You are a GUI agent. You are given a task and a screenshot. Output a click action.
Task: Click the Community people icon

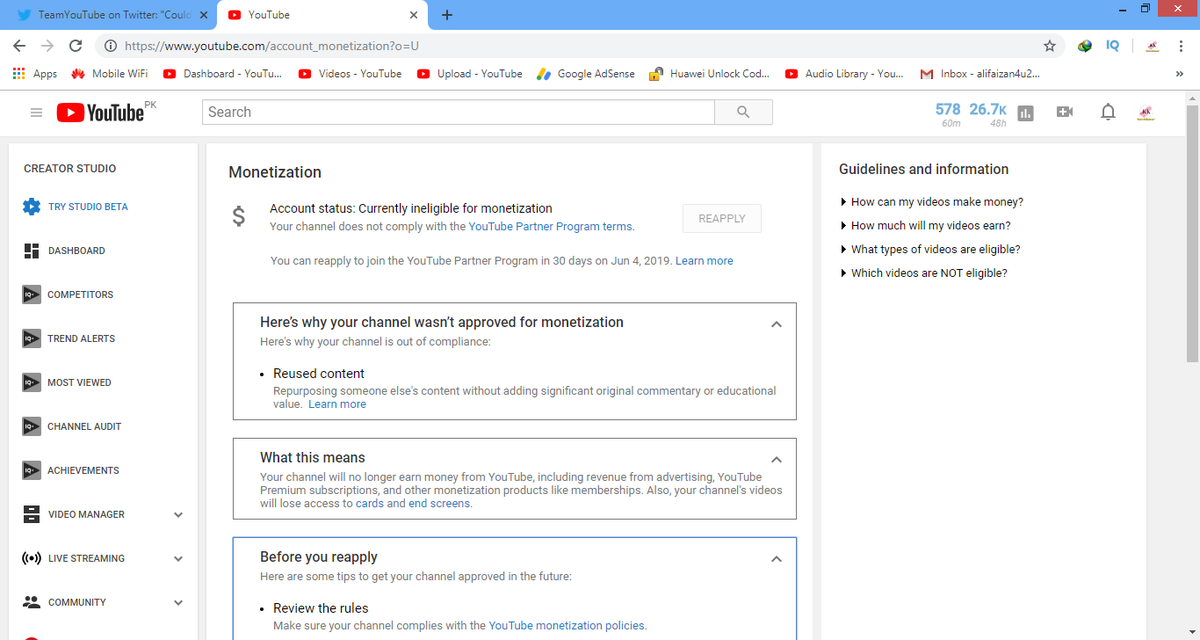[x=31, y=602]
